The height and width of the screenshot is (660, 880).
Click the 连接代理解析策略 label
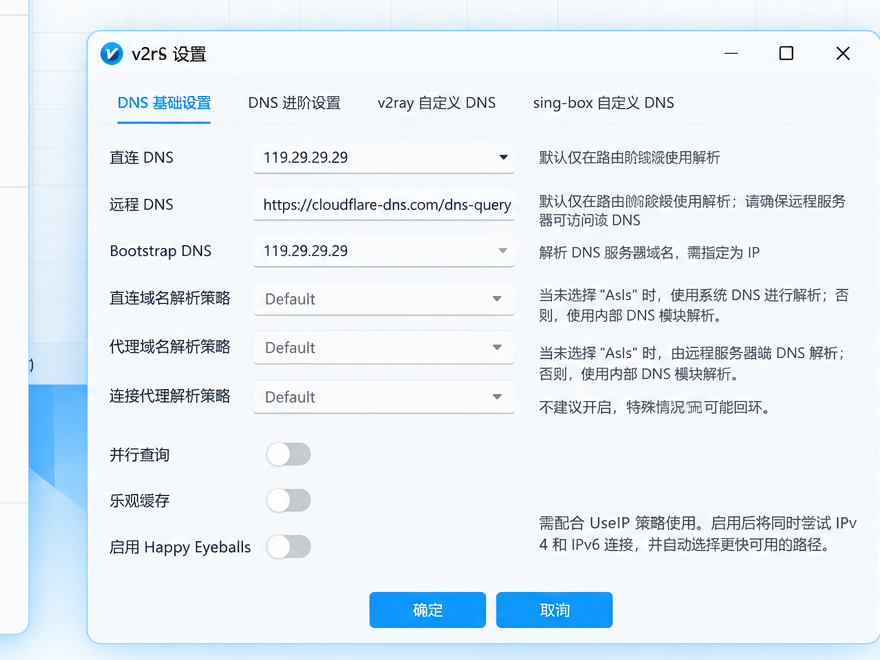click(170, 396)
